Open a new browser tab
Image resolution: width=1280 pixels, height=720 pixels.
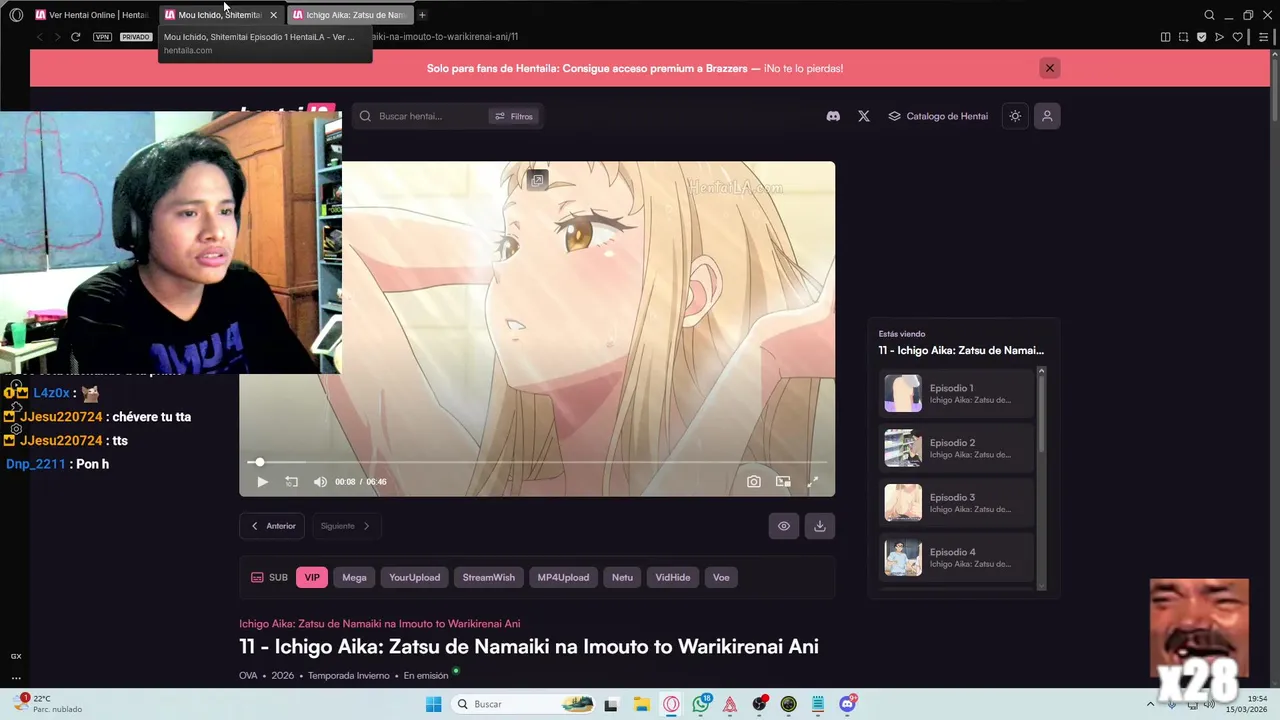(422, 15)
